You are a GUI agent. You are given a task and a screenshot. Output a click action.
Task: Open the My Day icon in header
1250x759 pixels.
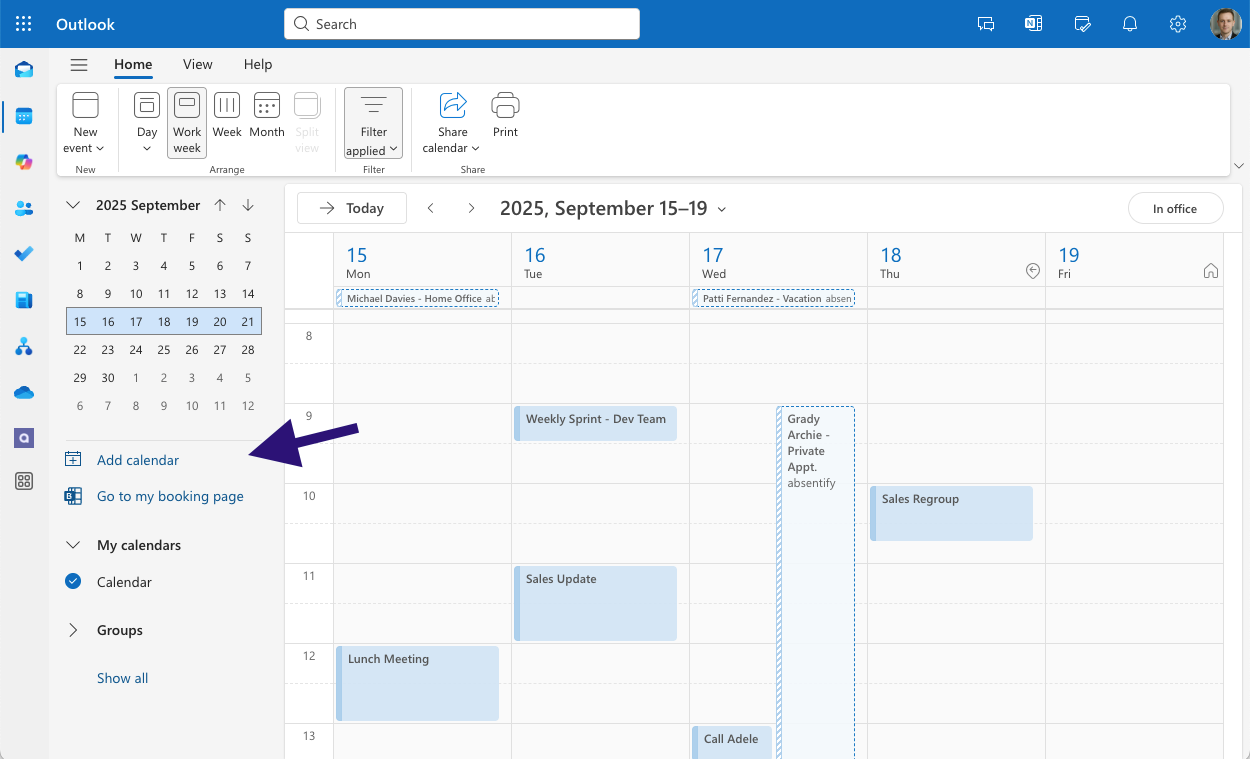1082,24
